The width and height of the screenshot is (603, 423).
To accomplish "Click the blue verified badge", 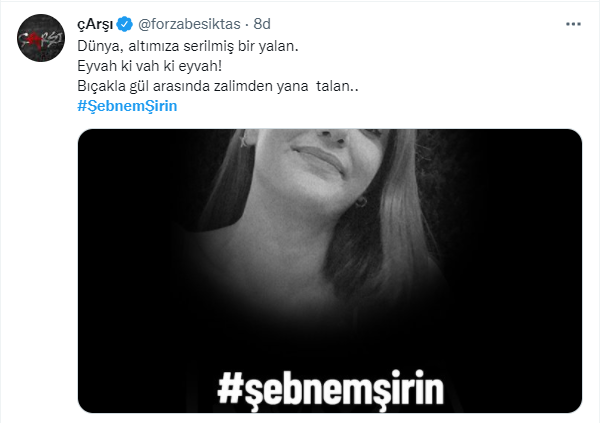I will pos(125,24).
